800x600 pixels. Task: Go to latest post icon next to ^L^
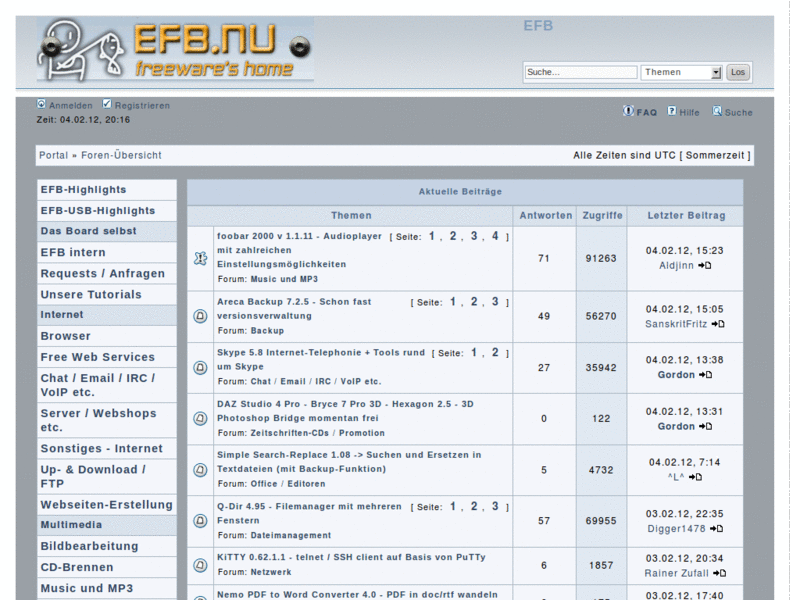695,477
